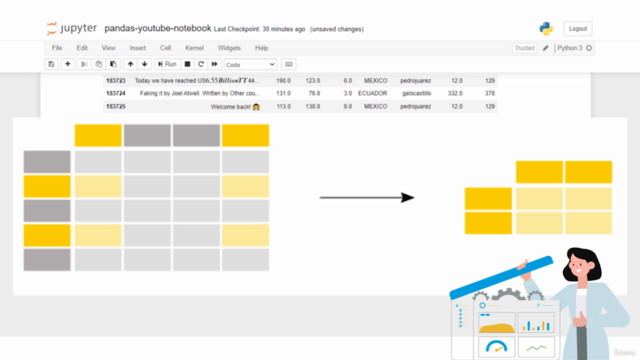Image resolution: width=640 pixels, height=360 pixels.
Task: Run the current cell
Action: (x=167, y=64)
